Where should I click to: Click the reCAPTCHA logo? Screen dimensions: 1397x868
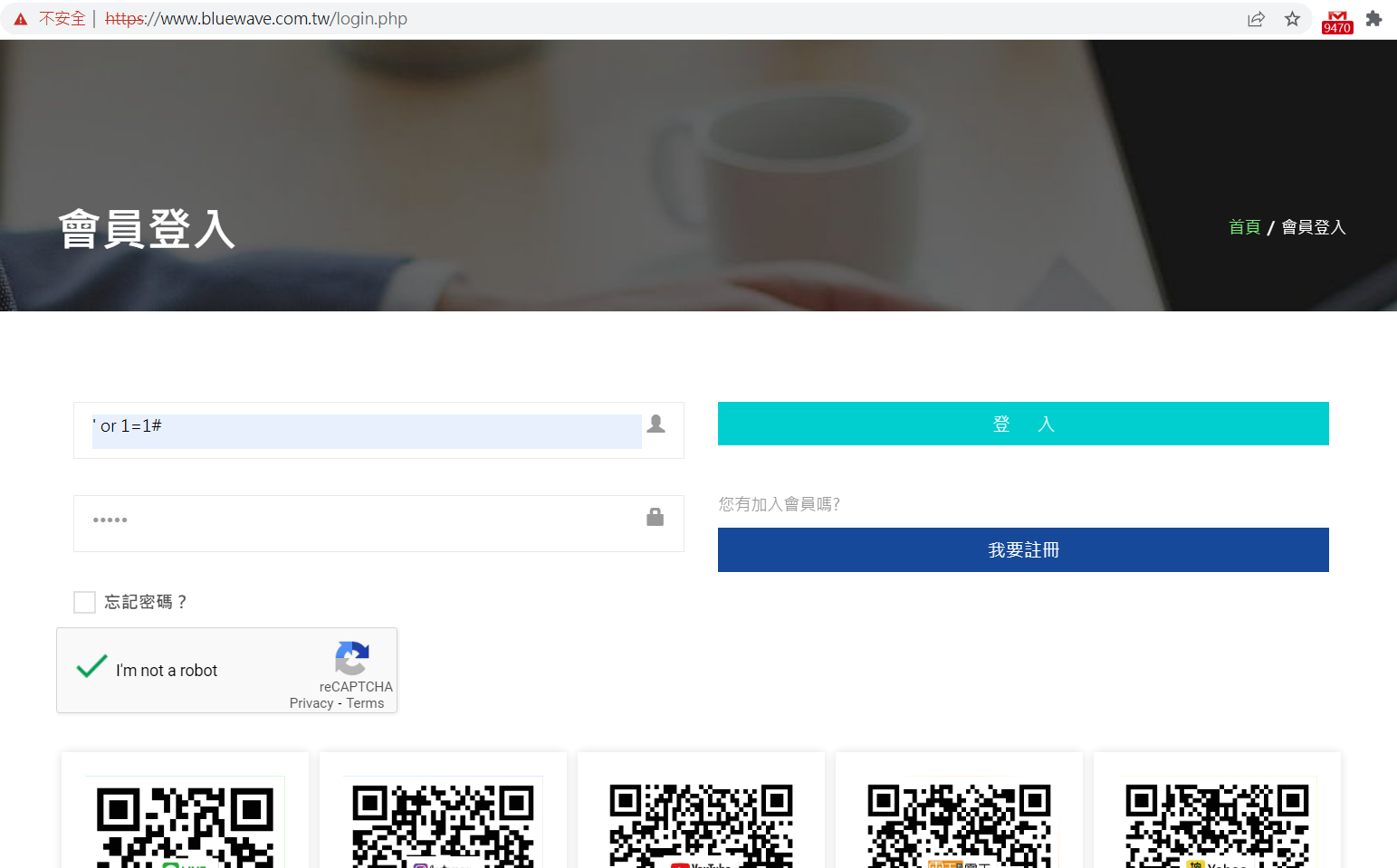(352, 658)
